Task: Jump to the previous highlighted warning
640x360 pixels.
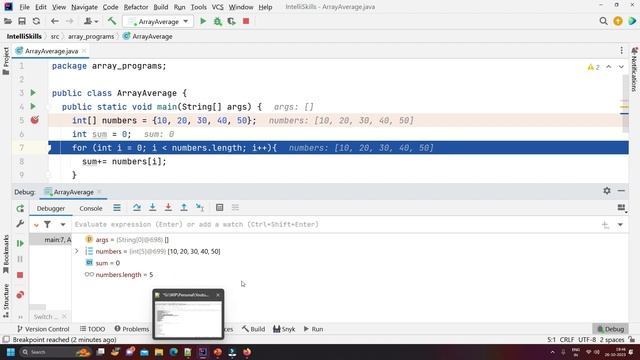Action: coord(609,67)
